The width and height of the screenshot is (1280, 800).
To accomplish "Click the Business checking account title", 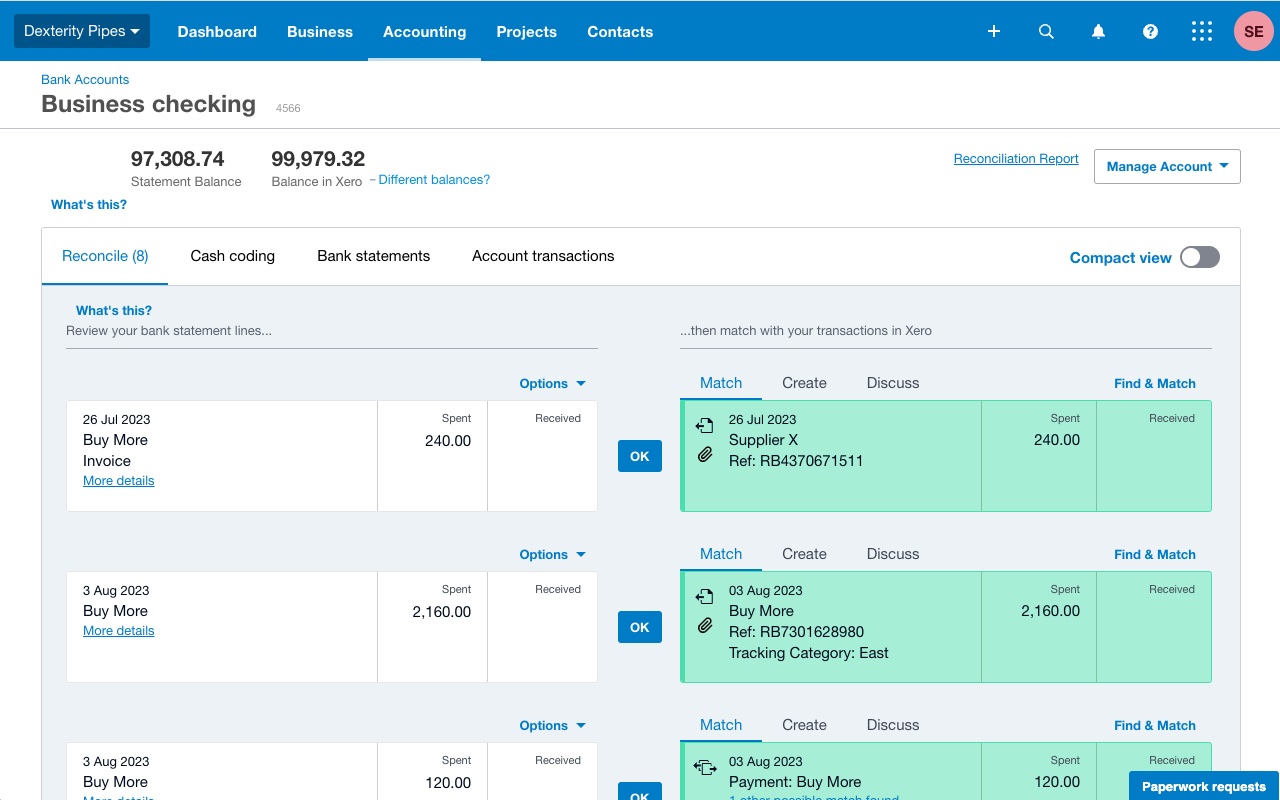I will 149,104.
